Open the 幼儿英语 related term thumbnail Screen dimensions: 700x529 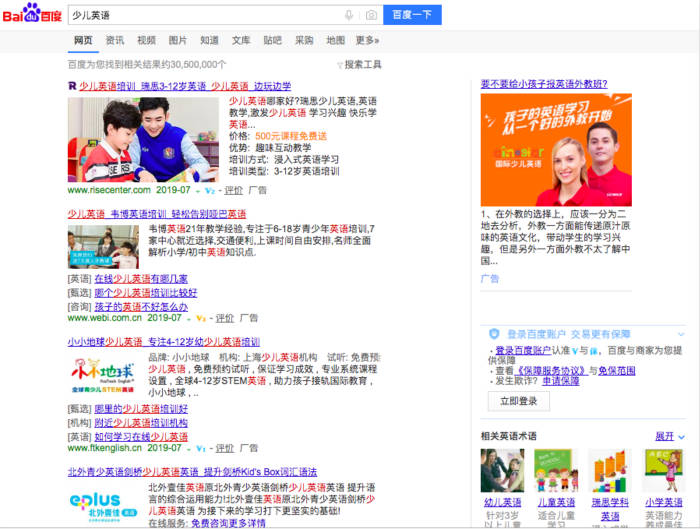tap(502, 470)
